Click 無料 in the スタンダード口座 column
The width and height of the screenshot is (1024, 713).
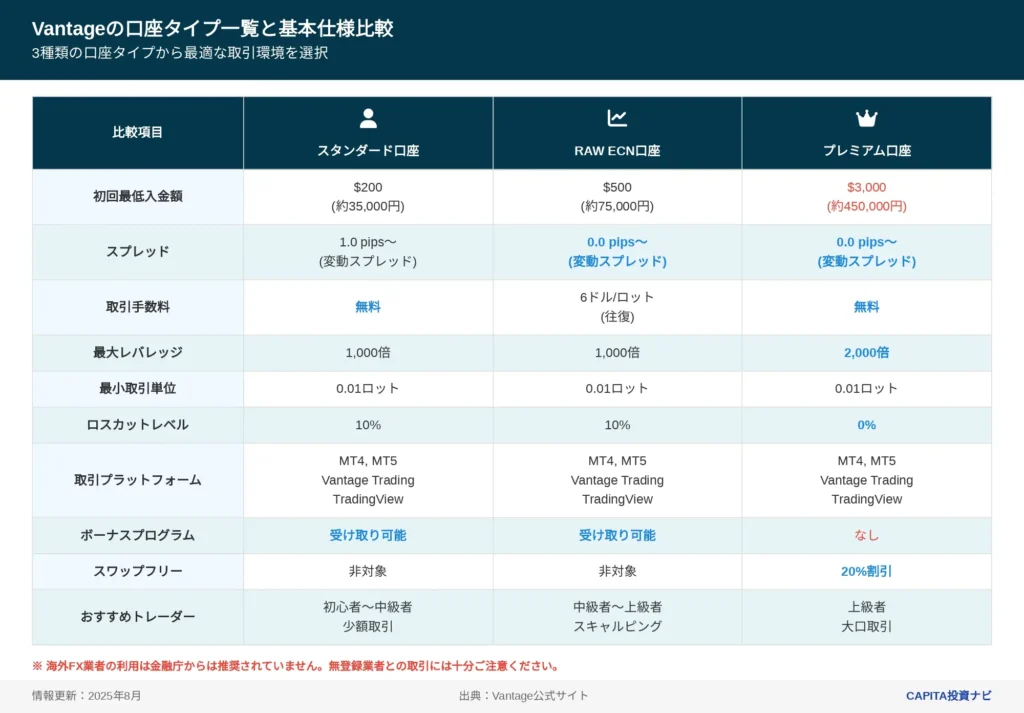[368, 307]
